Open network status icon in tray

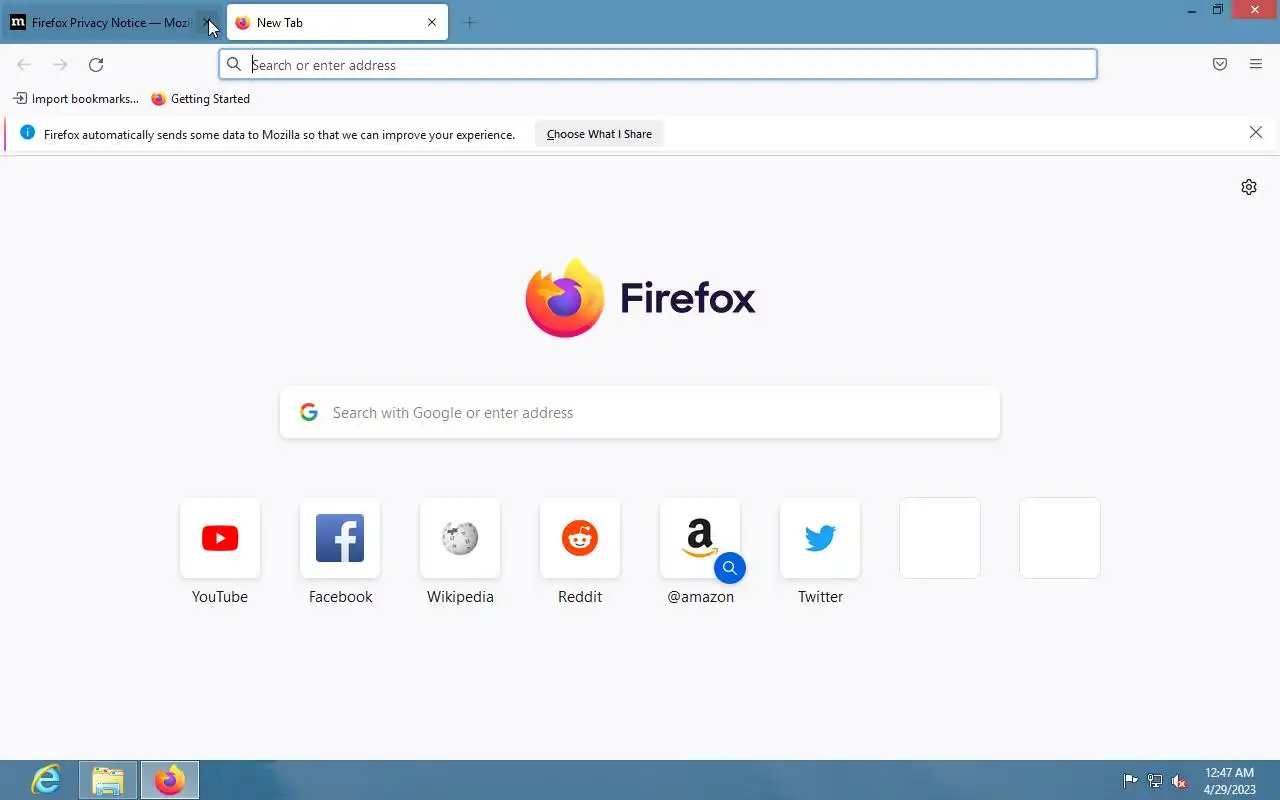(x=1155, y=781)
